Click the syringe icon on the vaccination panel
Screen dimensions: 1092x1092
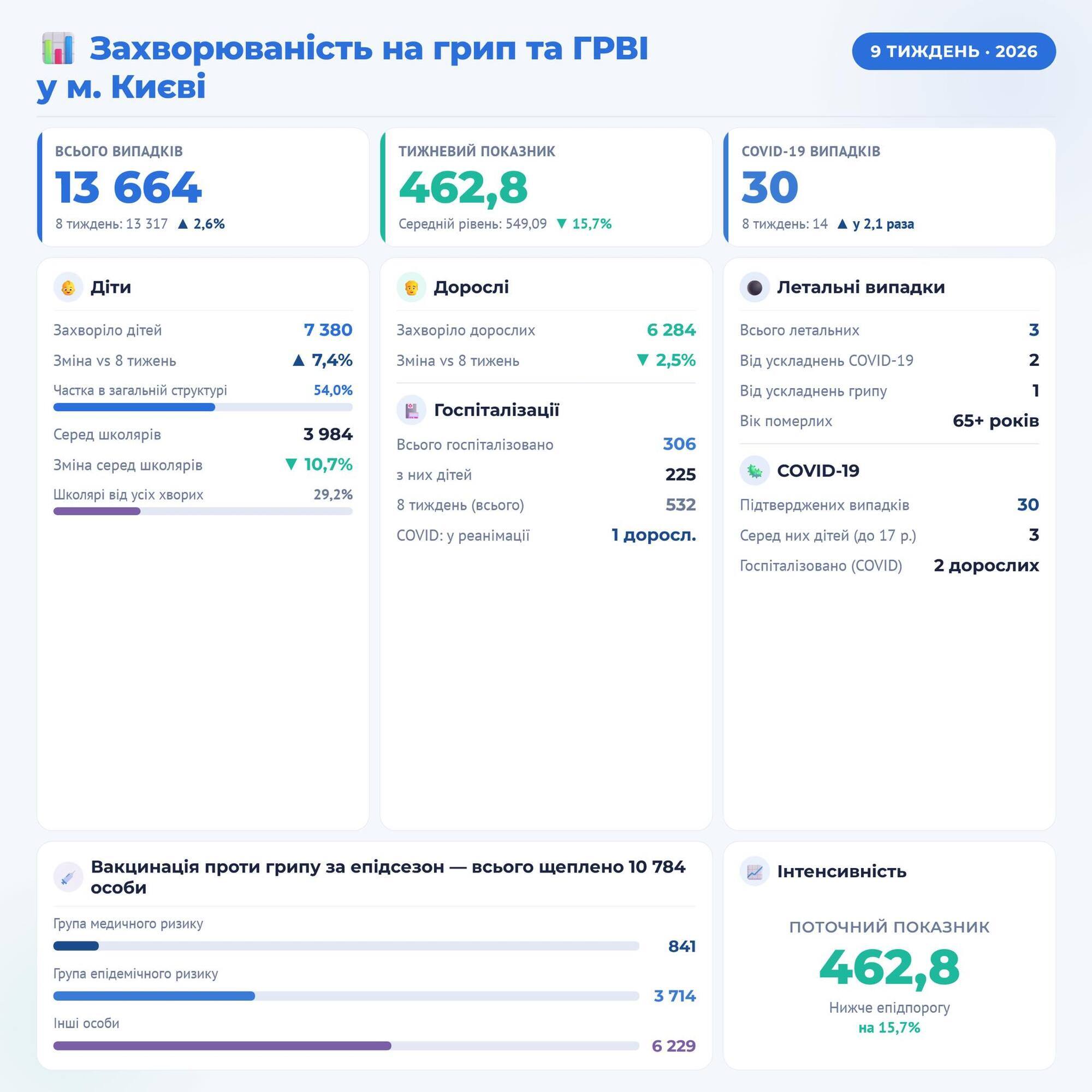68,877
